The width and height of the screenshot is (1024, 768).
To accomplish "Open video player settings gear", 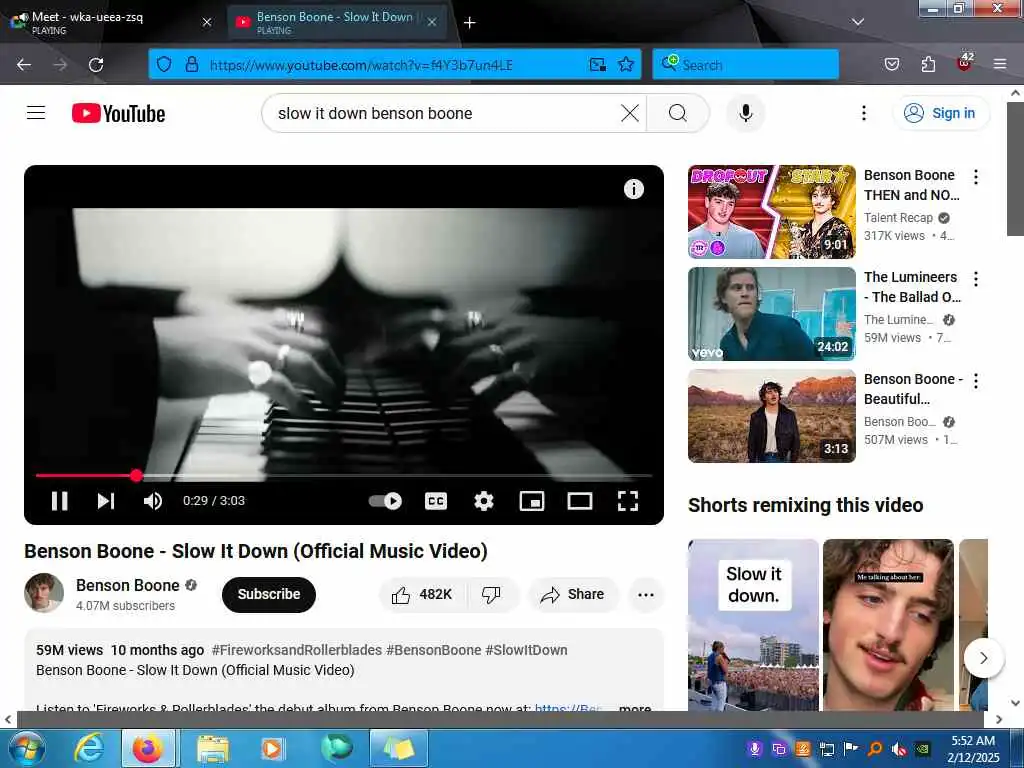I will coord(483,501).
